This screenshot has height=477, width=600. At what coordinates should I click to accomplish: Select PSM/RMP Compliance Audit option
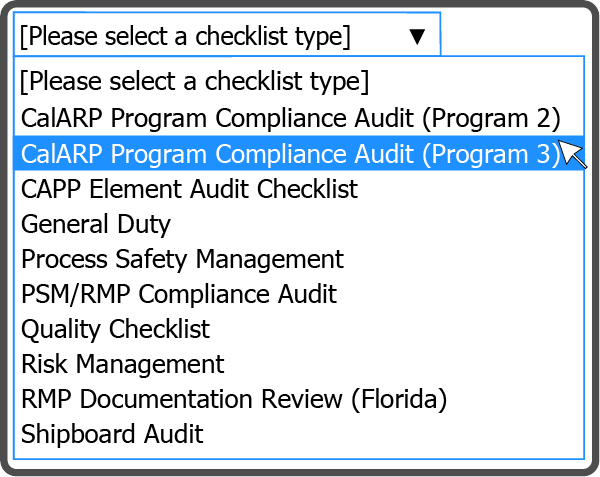coord(179,294)
